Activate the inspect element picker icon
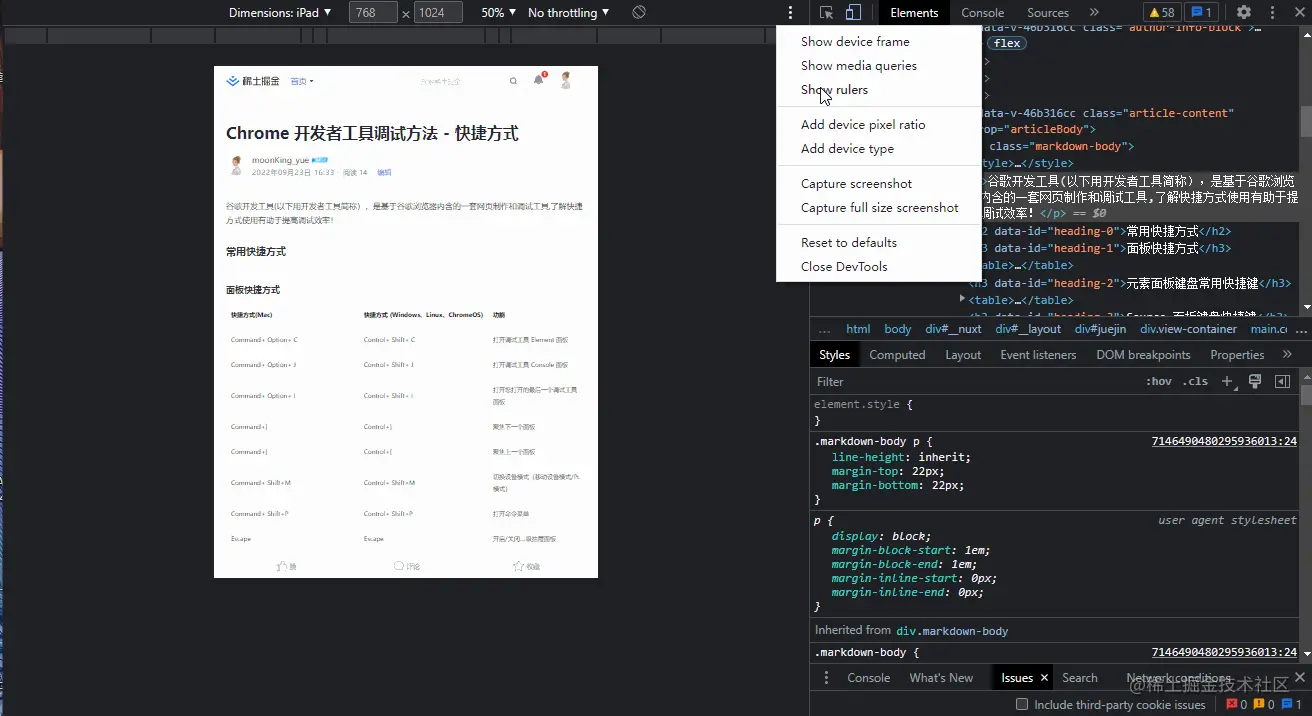This screenshot has width=1312, height=716. point(826,13)
